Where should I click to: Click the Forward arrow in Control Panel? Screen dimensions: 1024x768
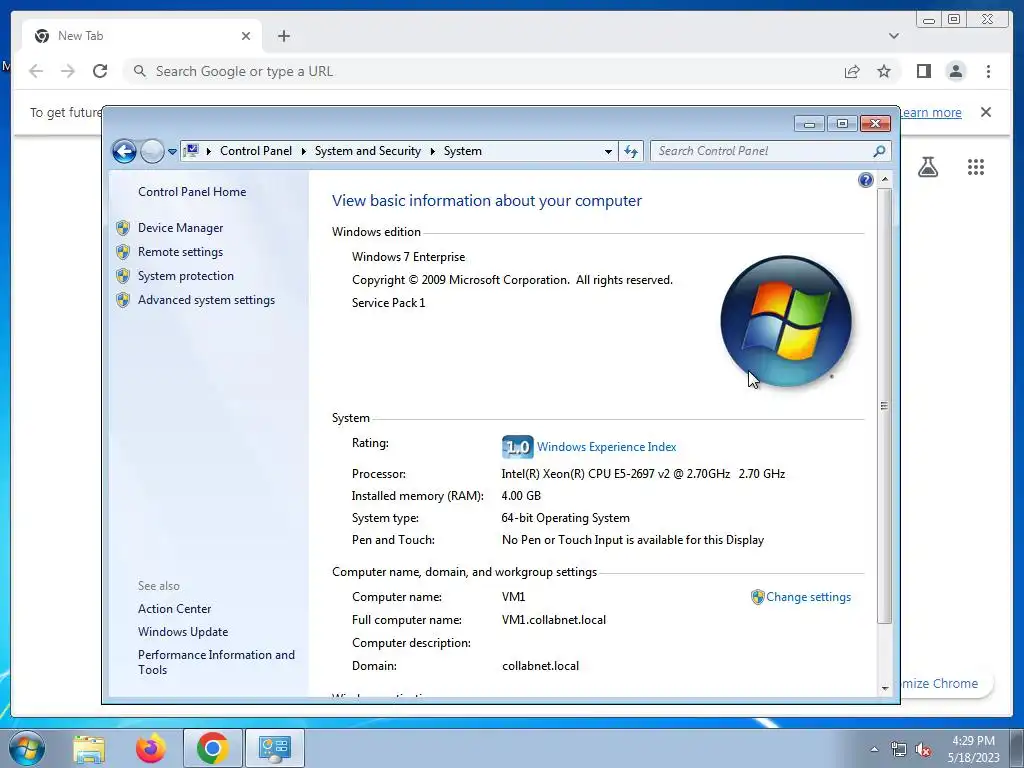[152, 152]
